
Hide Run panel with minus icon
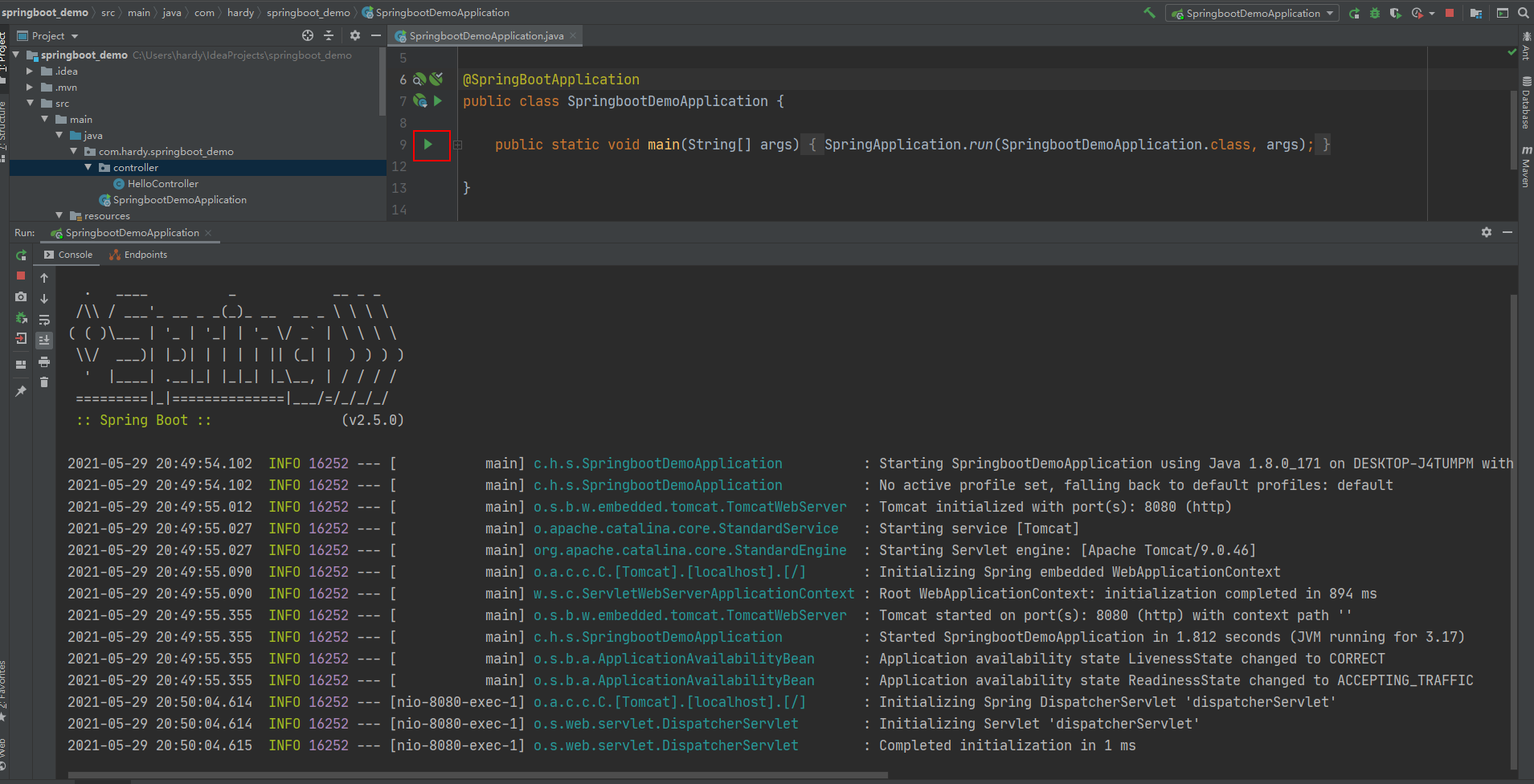click(x=1507, y=232)
